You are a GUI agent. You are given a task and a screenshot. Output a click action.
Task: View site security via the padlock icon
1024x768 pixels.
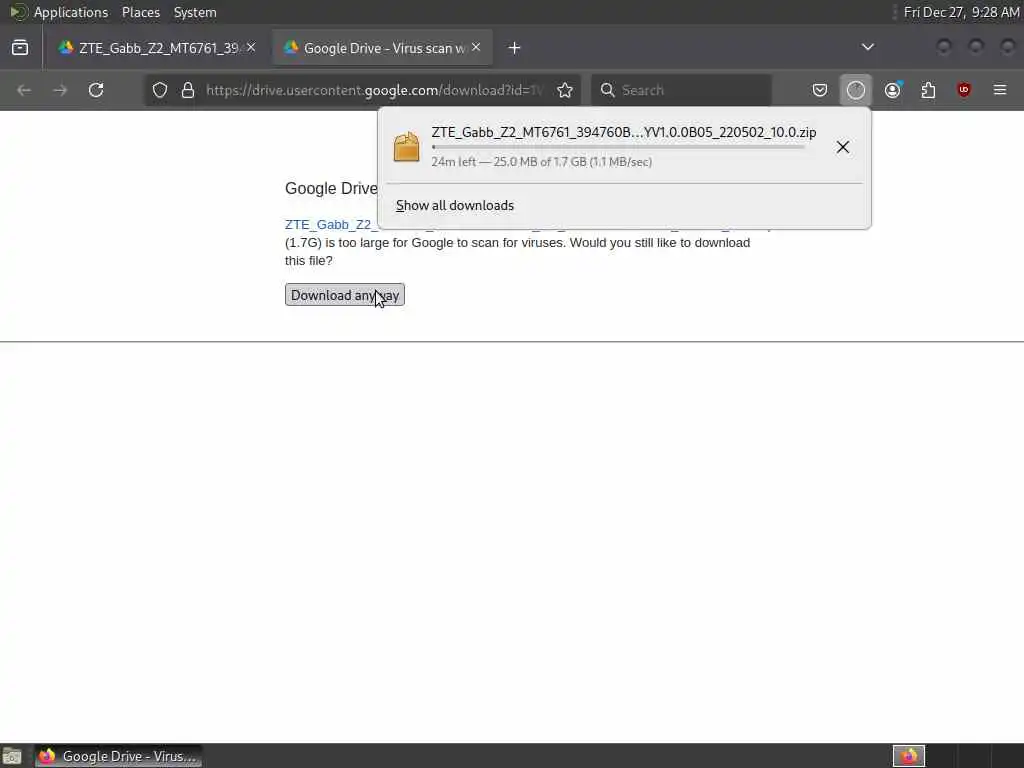click(x=188, y=90)
